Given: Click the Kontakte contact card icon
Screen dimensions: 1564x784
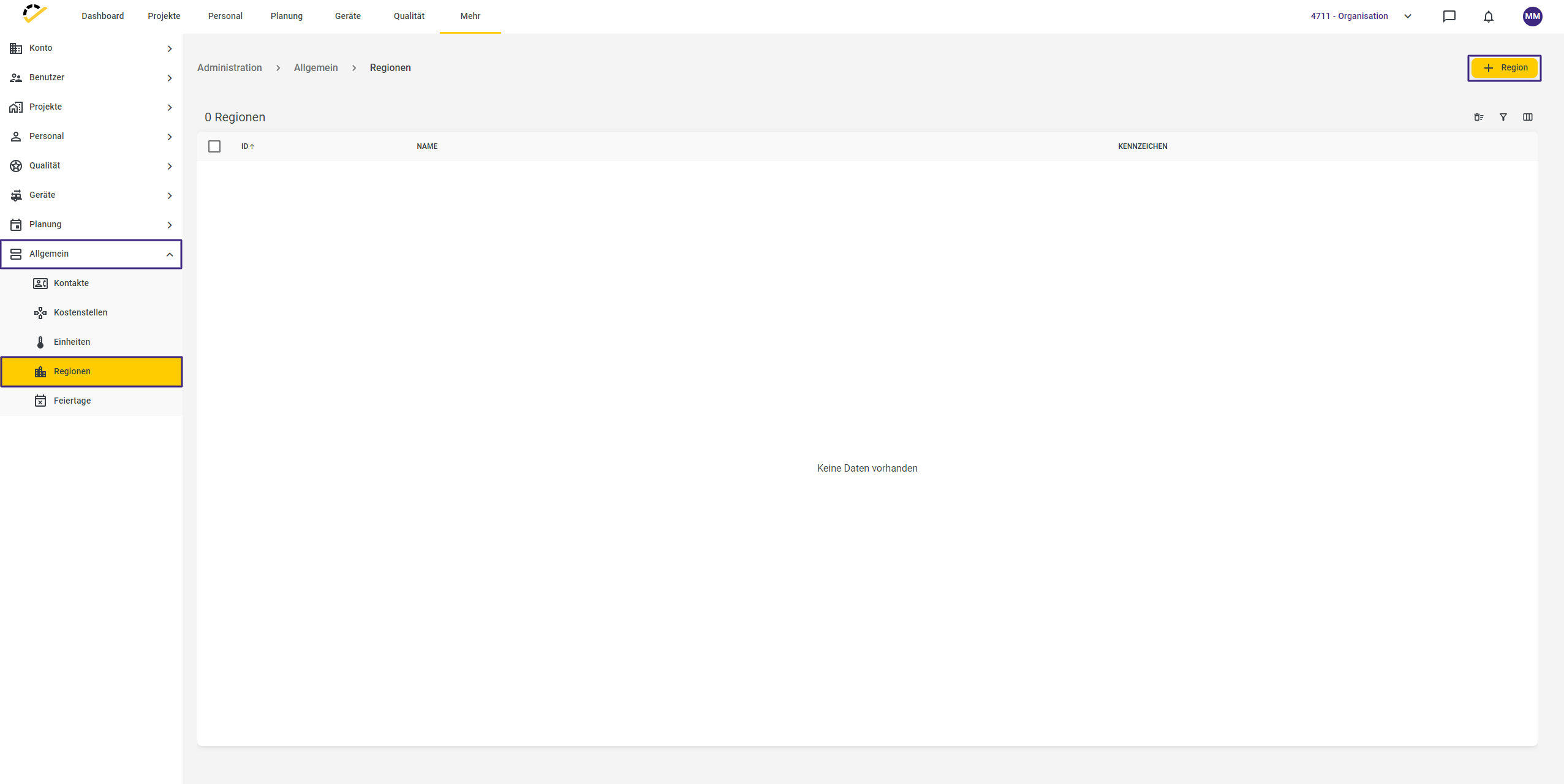Looking at the screenshot, I should click(x=40, y=284).
